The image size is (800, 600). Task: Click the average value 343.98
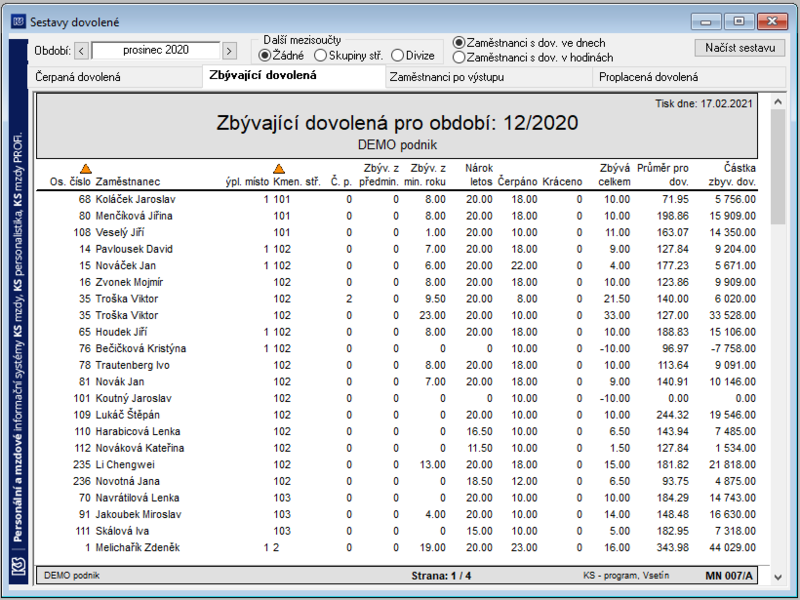pos(672,547)
